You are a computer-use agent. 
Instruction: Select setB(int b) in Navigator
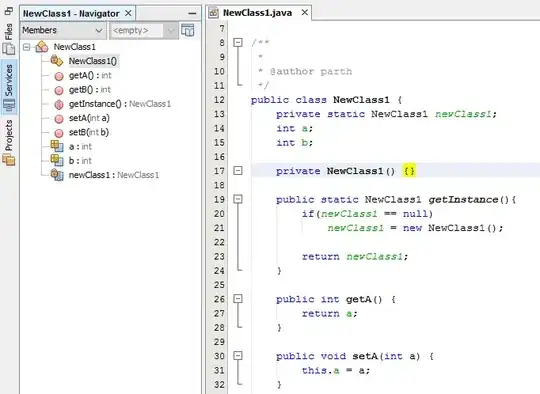pos(89,132)
